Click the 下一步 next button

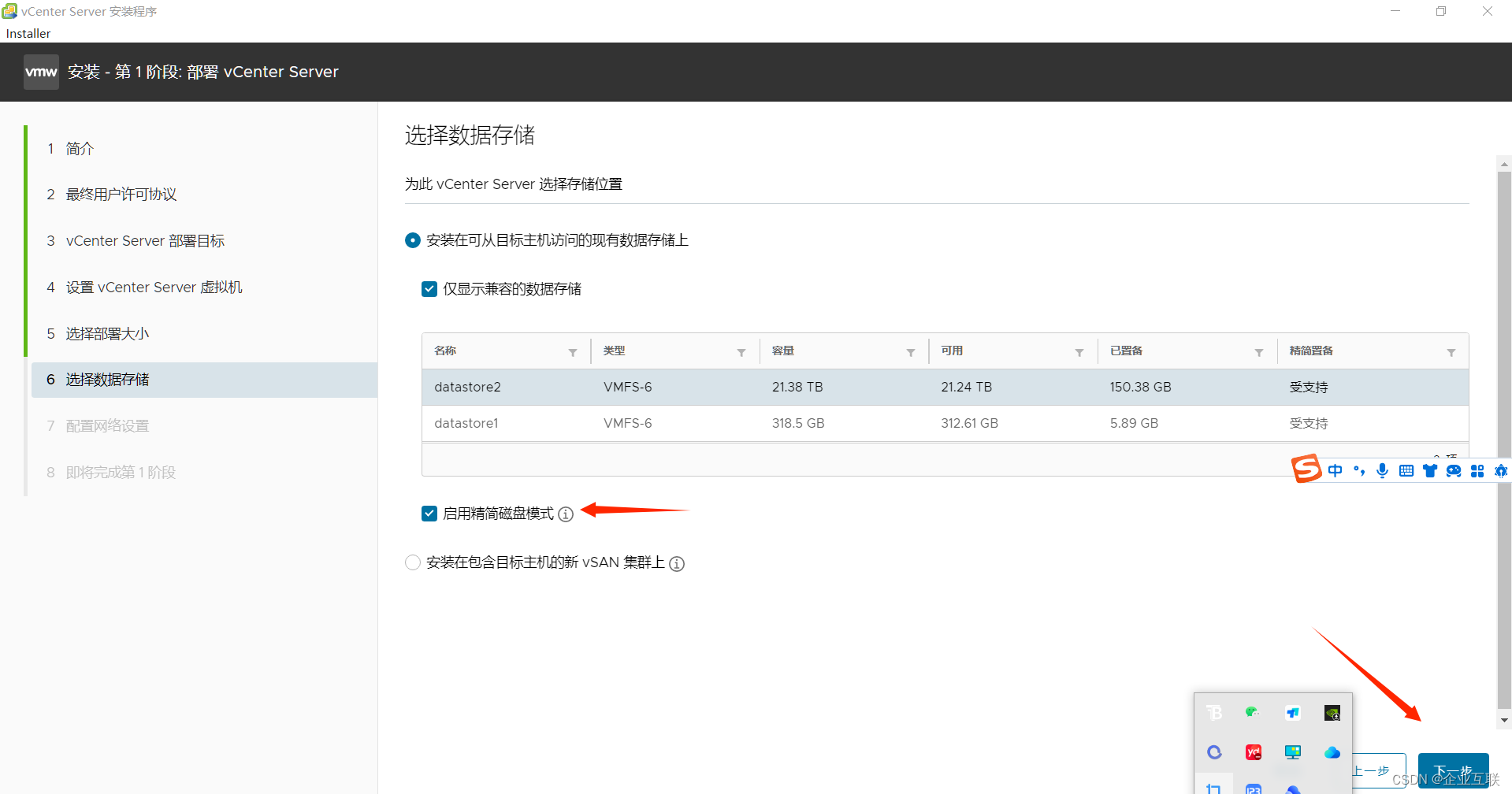pyautogui.click(x=1453, y=771)
